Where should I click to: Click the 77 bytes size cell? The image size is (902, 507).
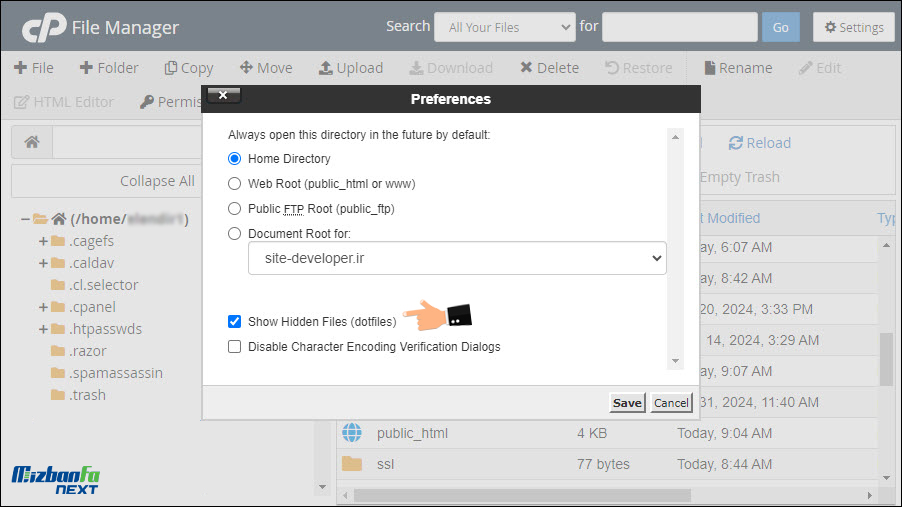pyautogui.click(x=603, y=464)
